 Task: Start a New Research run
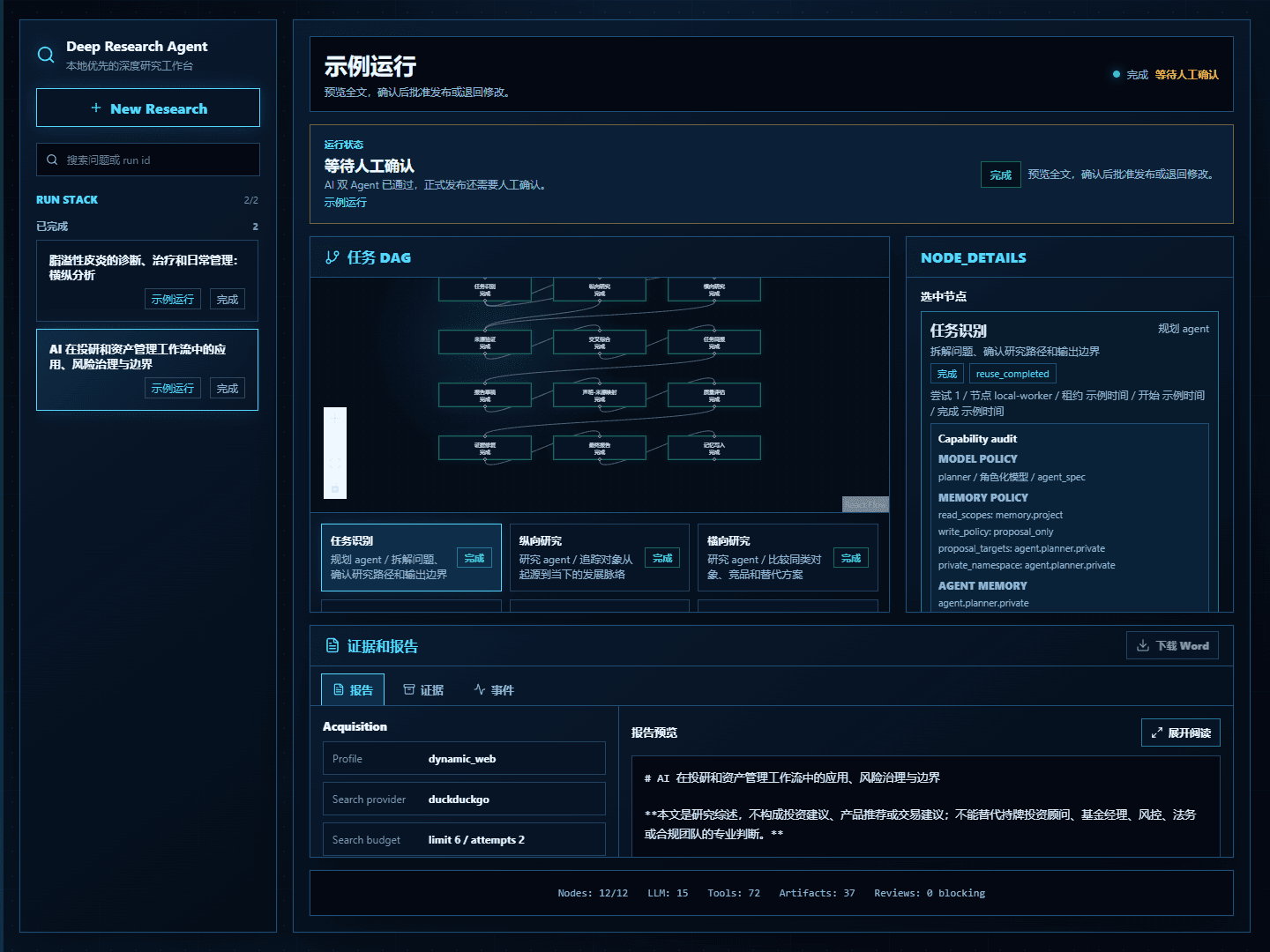(148, 108)
